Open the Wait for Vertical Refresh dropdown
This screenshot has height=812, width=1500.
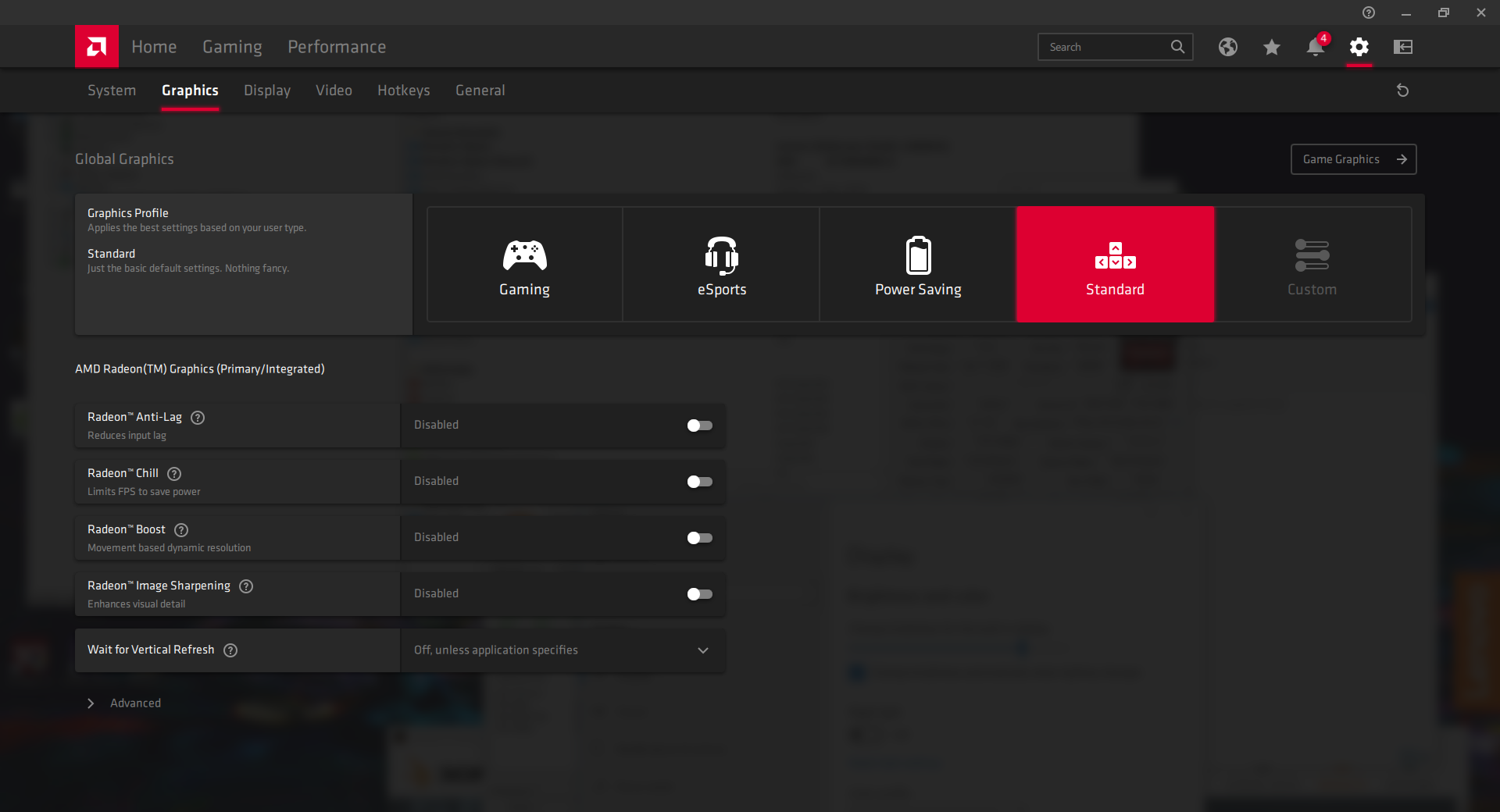562,650
